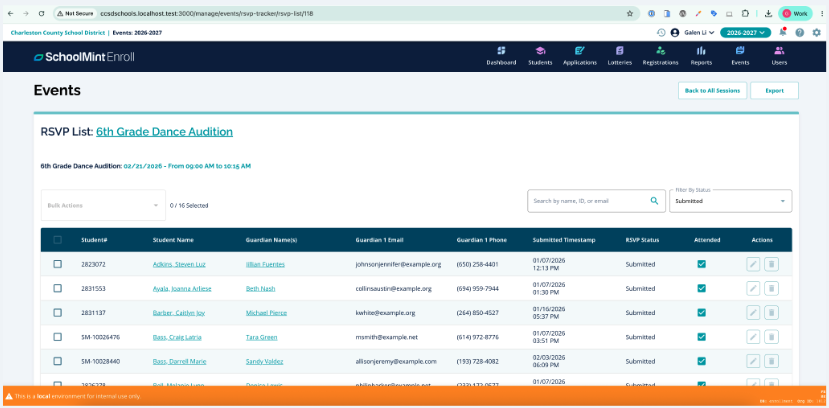Delete RSVP for Bass, Darrell Marie

pyautogui.click(x=771, y=361)
